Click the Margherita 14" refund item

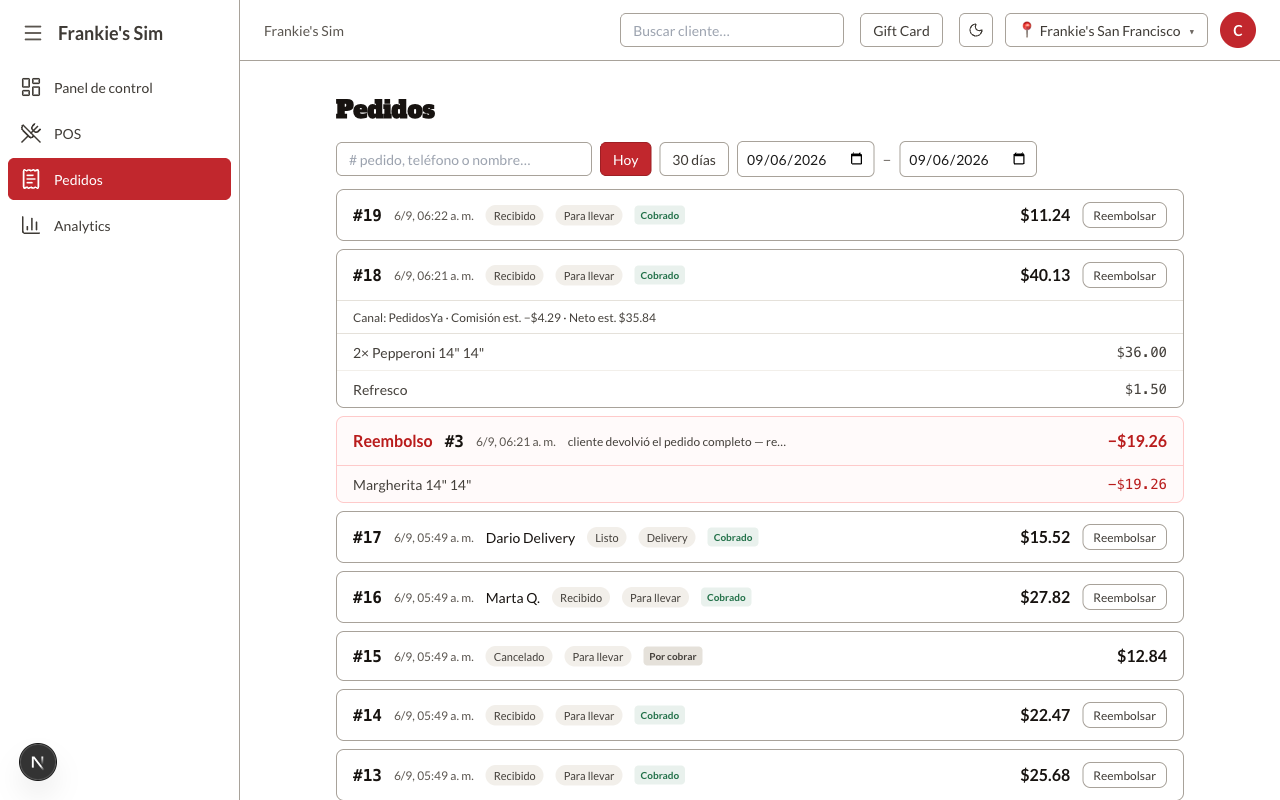point(760,484)
